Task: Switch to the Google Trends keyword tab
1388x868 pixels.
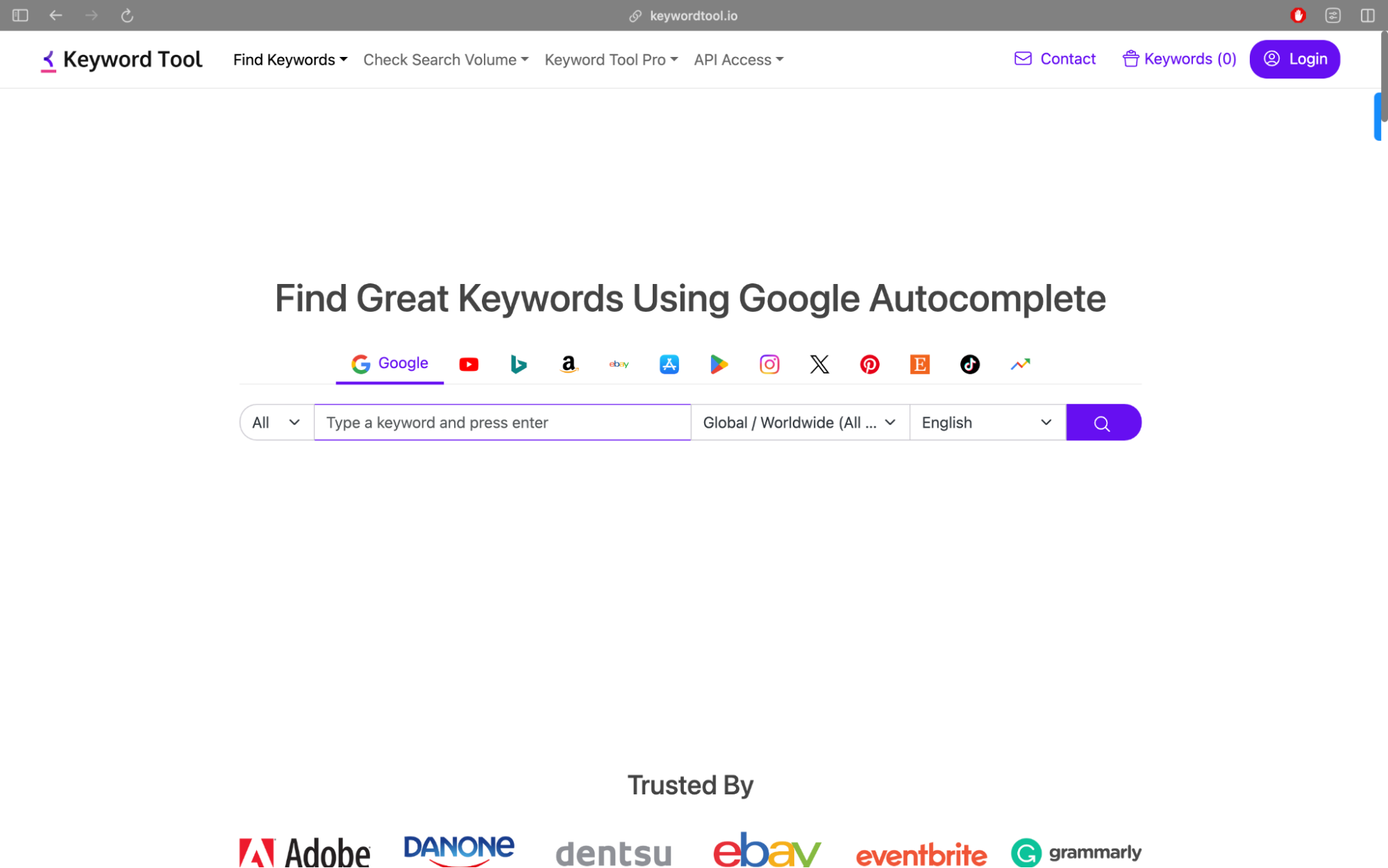Action: point(1020,364)
